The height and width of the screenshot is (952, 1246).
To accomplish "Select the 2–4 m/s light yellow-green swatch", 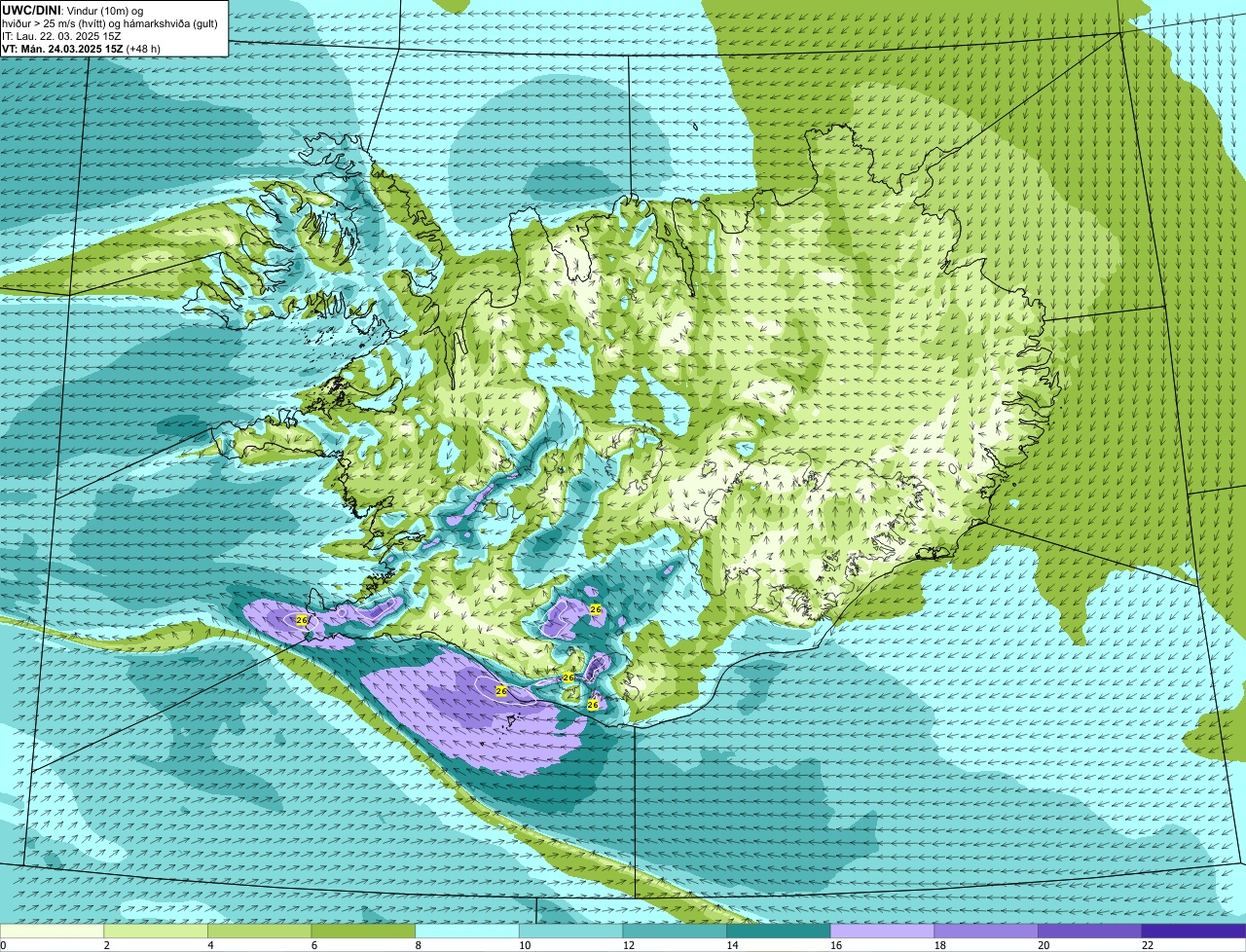I will pyautogui.click(x=157, y=931).
